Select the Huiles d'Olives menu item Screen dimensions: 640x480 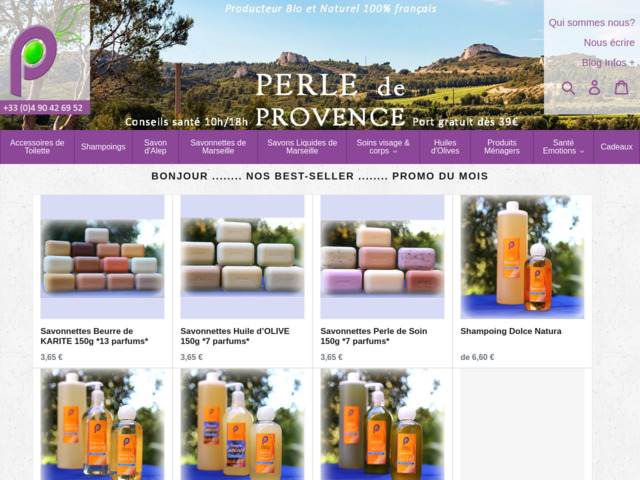[x=445, y=147]
